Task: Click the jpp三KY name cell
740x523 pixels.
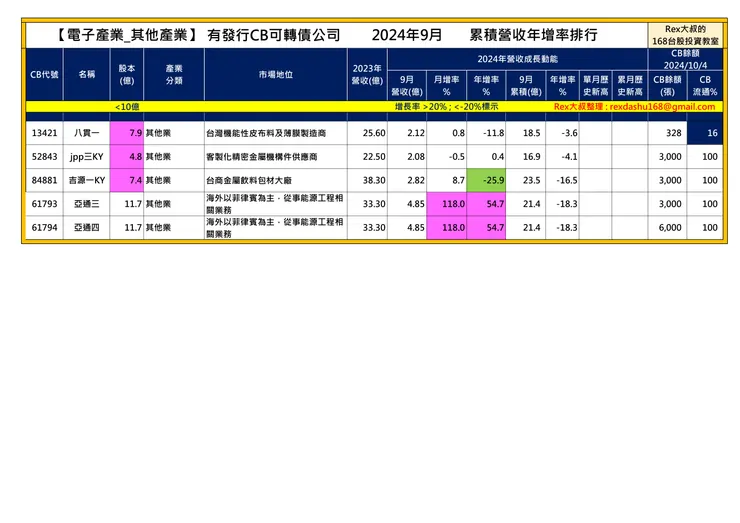Action: 86,157
